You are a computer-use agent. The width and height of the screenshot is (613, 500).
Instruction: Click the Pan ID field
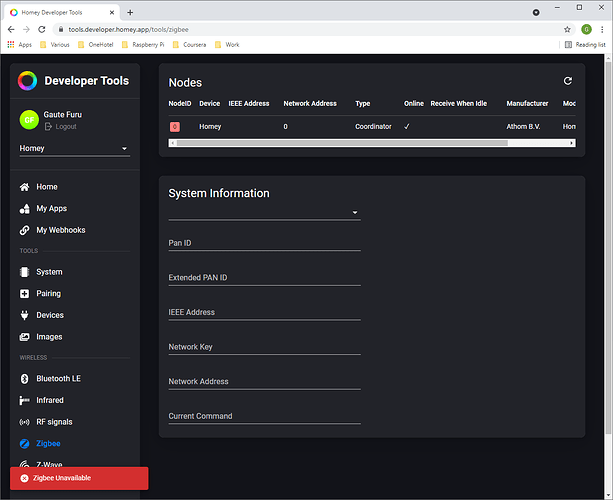264,243
